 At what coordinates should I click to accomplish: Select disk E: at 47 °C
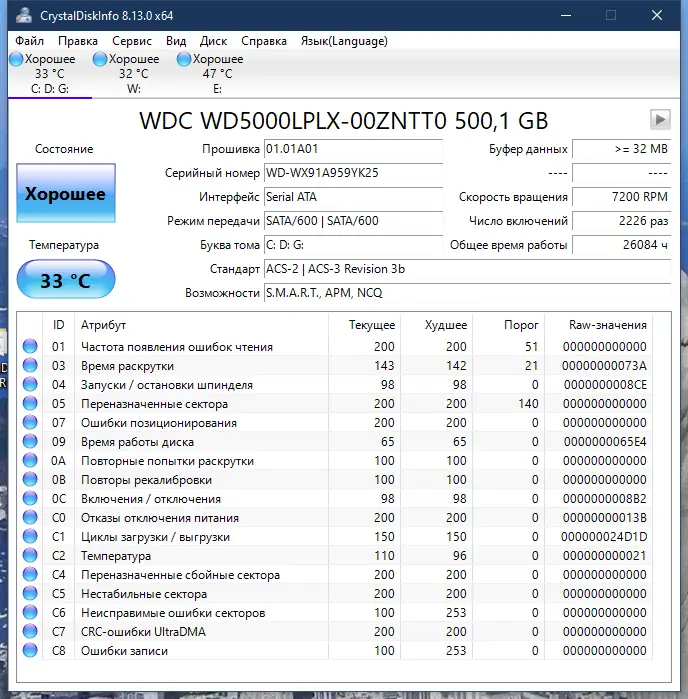pos(217,74)
